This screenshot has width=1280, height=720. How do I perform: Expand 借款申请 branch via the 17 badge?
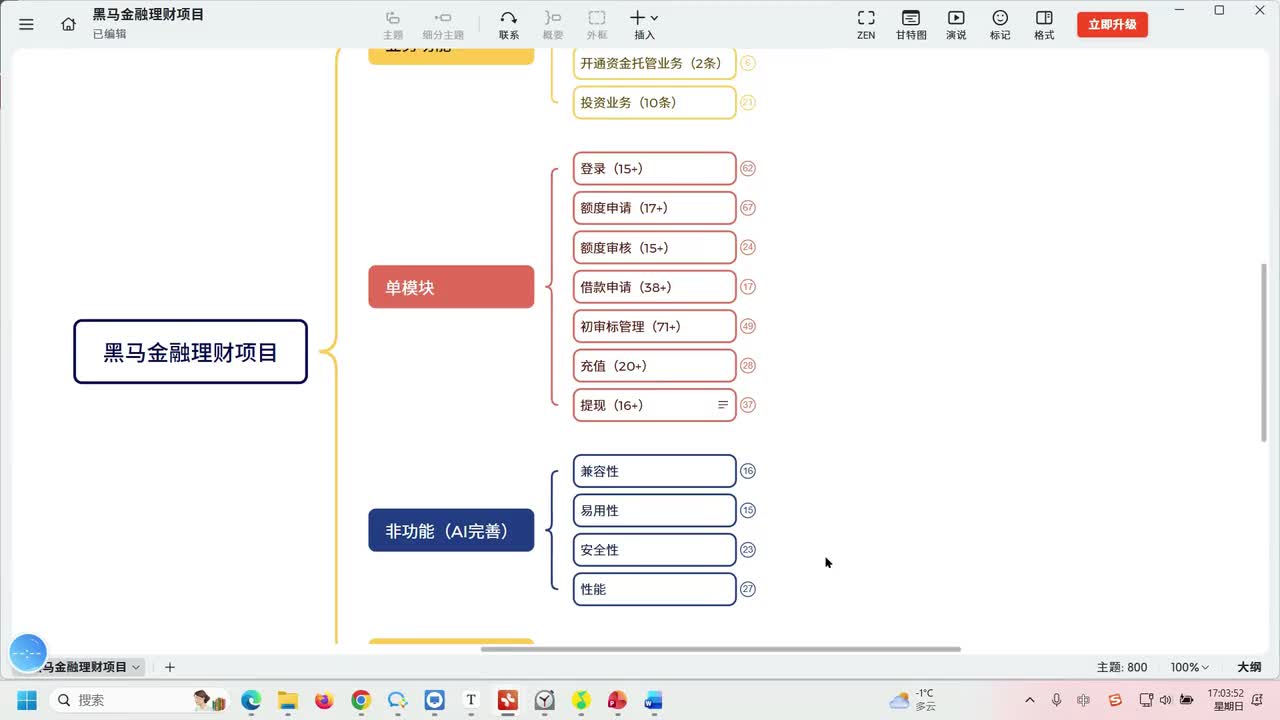pyautogui.click(x=748, y=287)
